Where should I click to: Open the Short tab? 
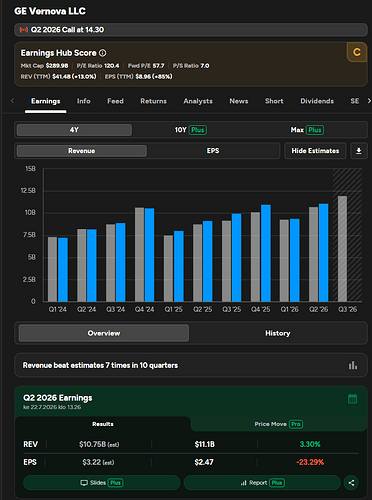(274, 101)
